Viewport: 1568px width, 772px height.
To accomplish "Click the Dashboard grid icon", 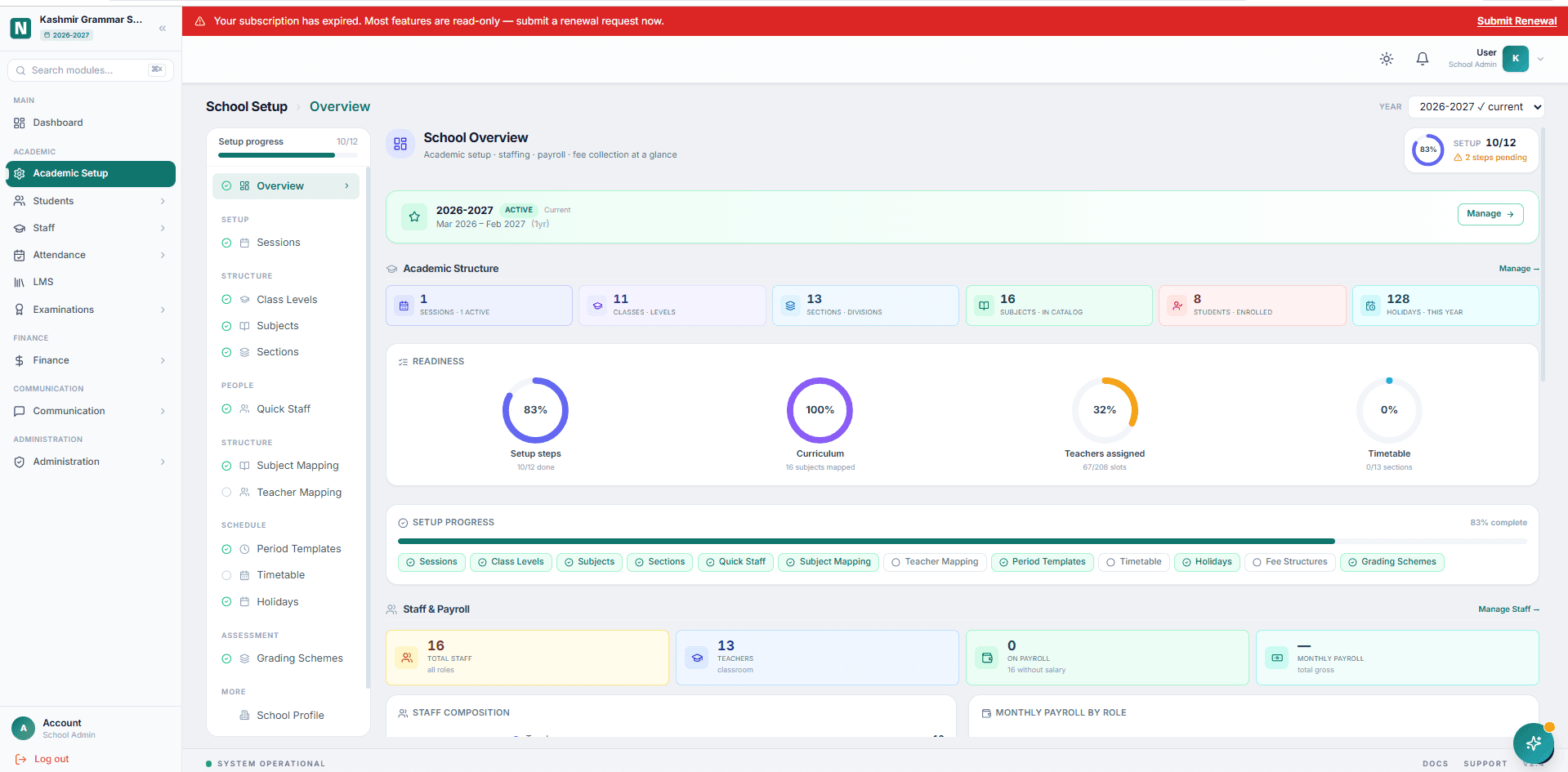I will (x=20, y=123).
